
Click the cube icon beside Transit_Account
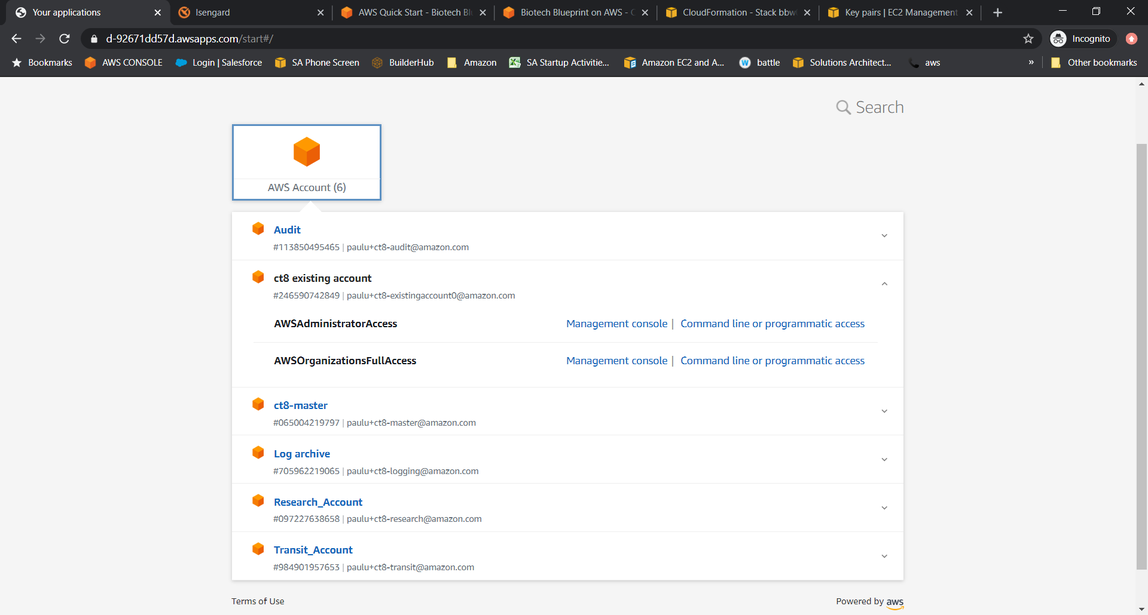258,548
